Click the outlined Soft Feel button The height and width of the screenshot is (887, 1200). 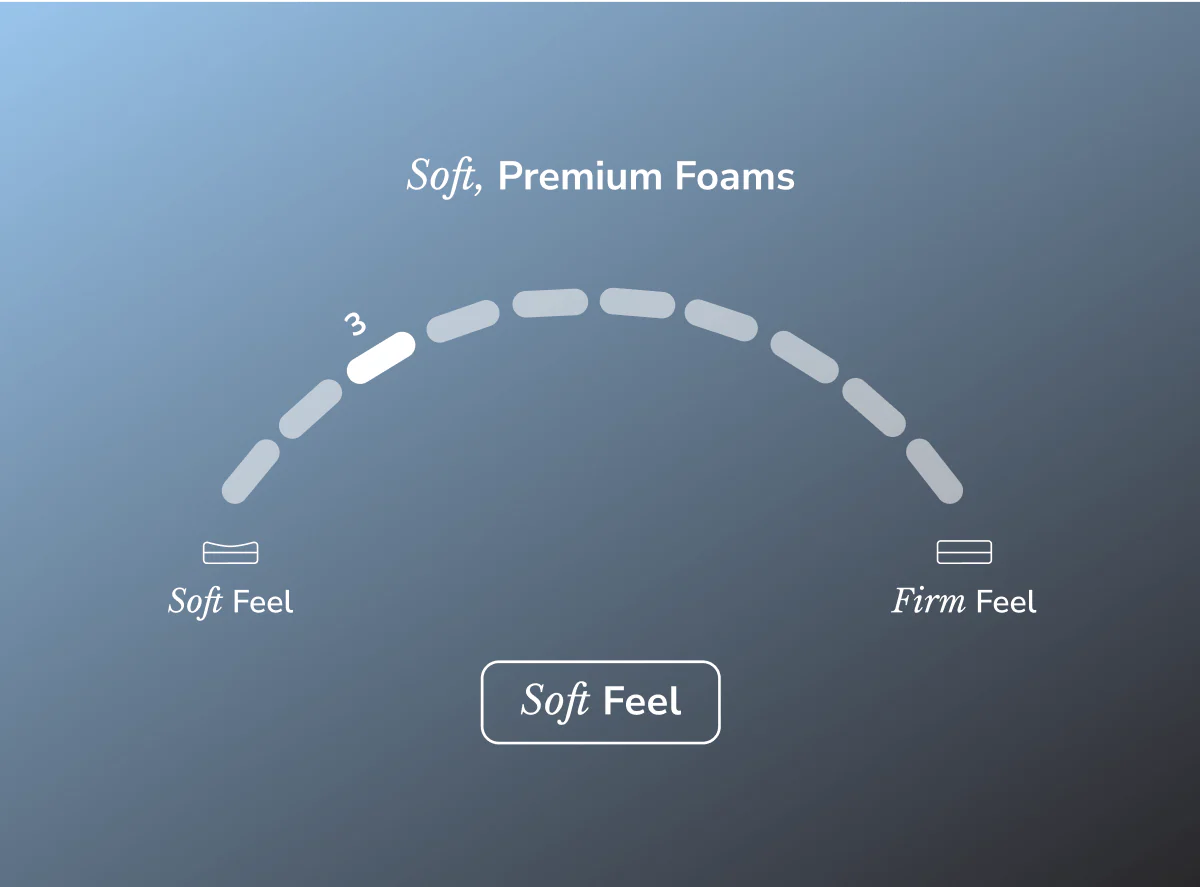point(601,702)
